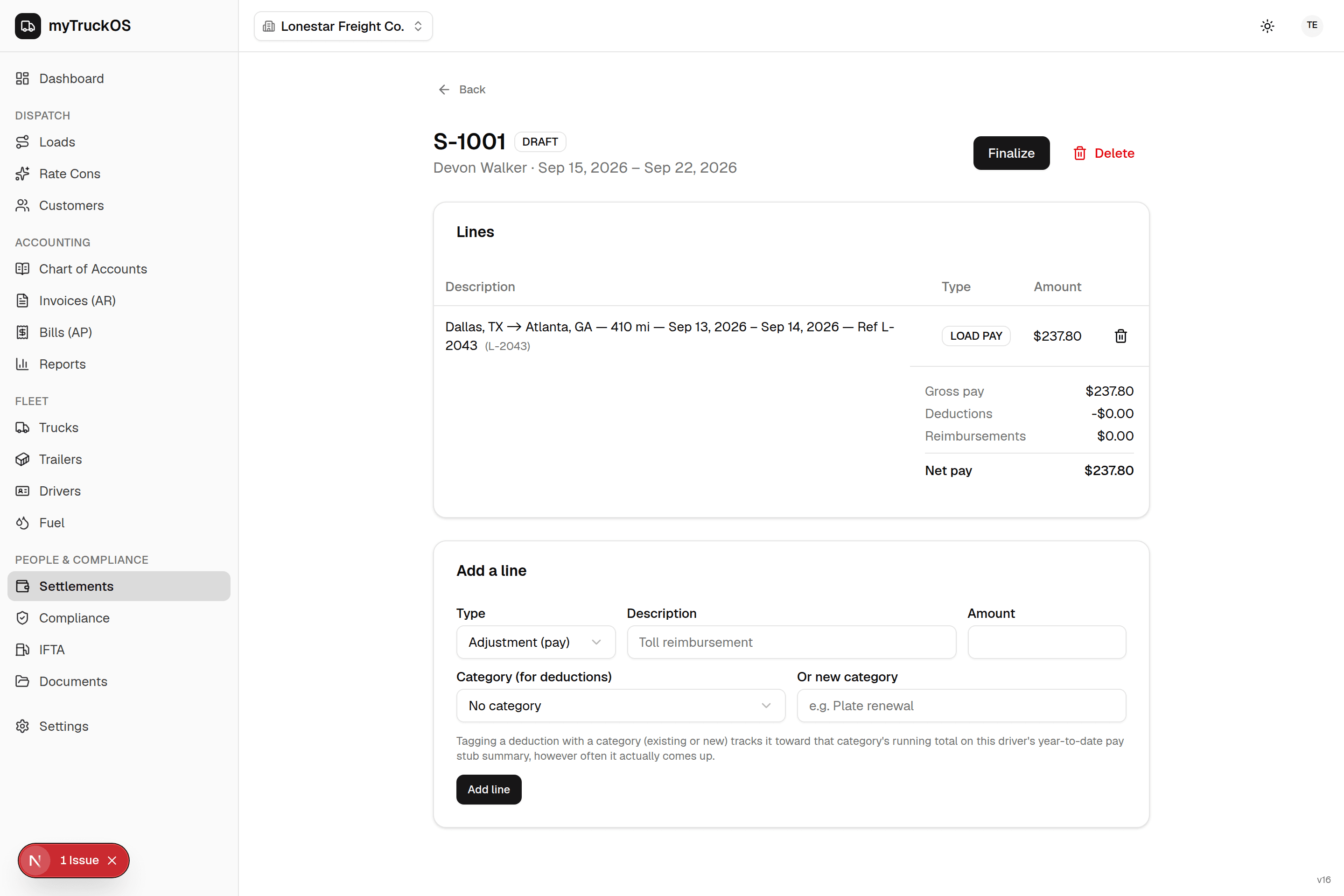Finalize settlement S-1001

pyautogui.click(x=1011, y=153)
